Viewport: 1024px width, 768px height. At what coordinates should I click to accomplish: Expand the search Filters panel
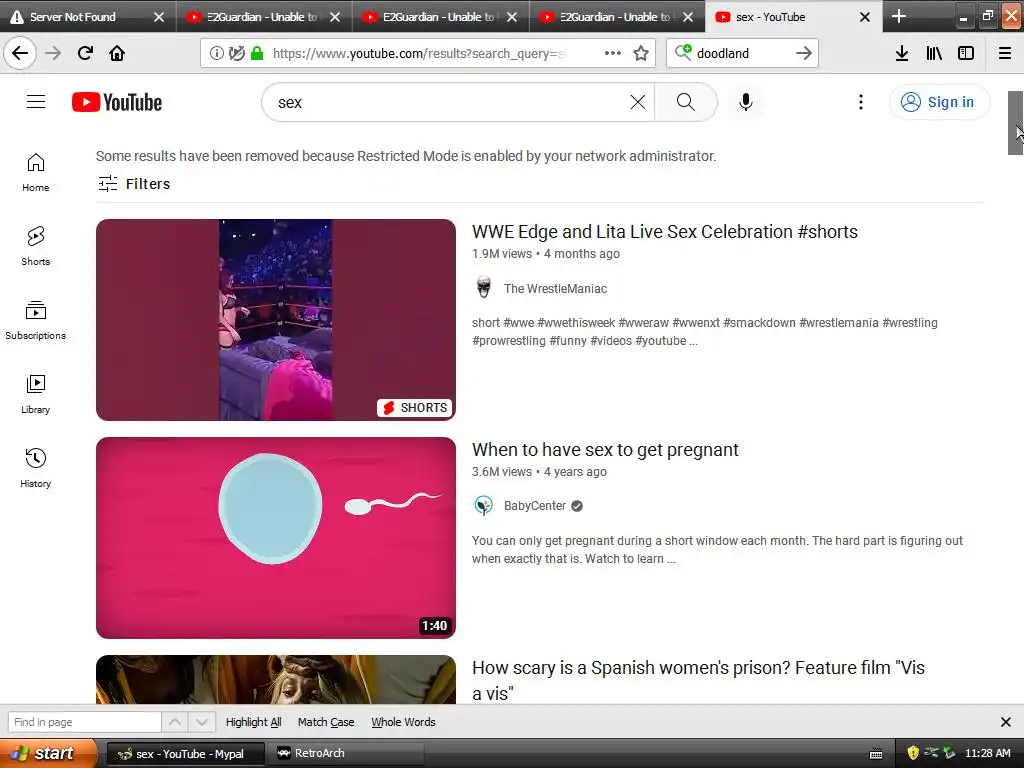tap(134, 184)
